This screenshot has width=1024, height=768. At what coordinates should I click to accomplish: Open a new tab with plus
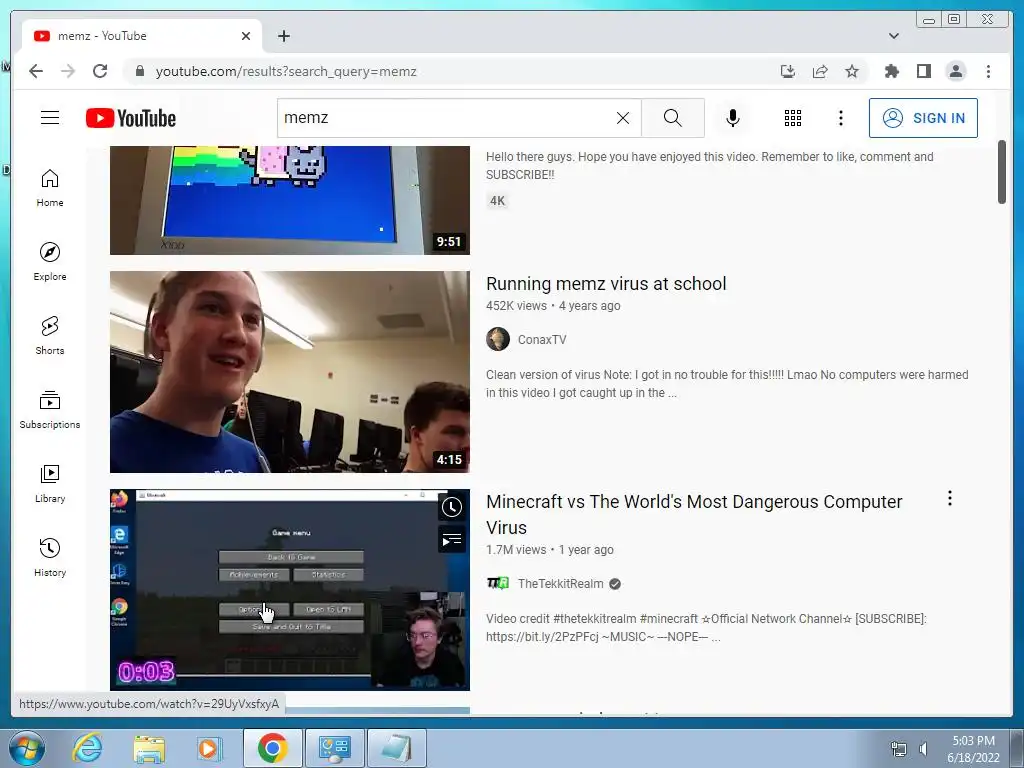point(283,36)
